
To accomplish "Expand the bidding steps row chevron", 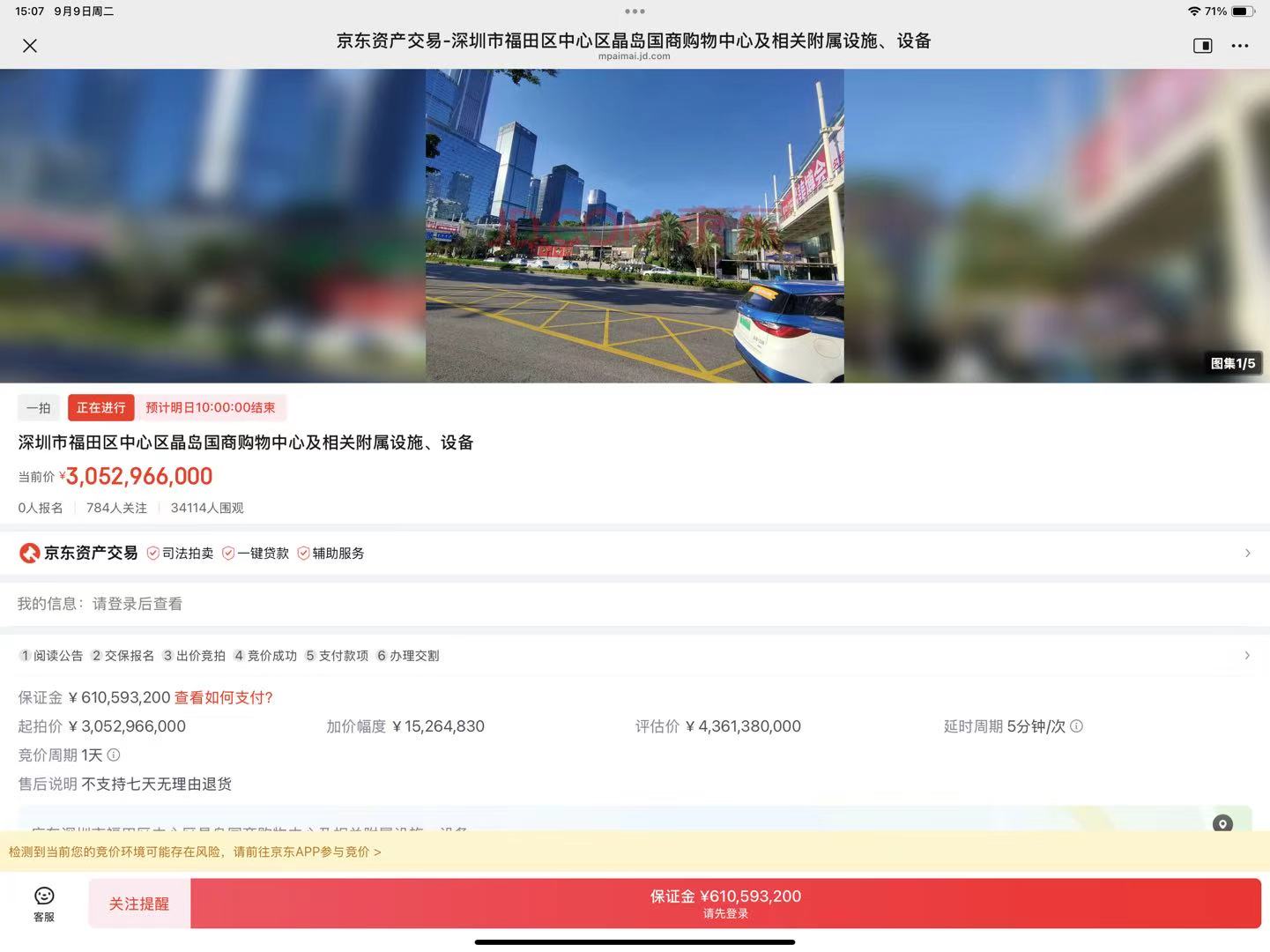I will [x=1247, y=655].
